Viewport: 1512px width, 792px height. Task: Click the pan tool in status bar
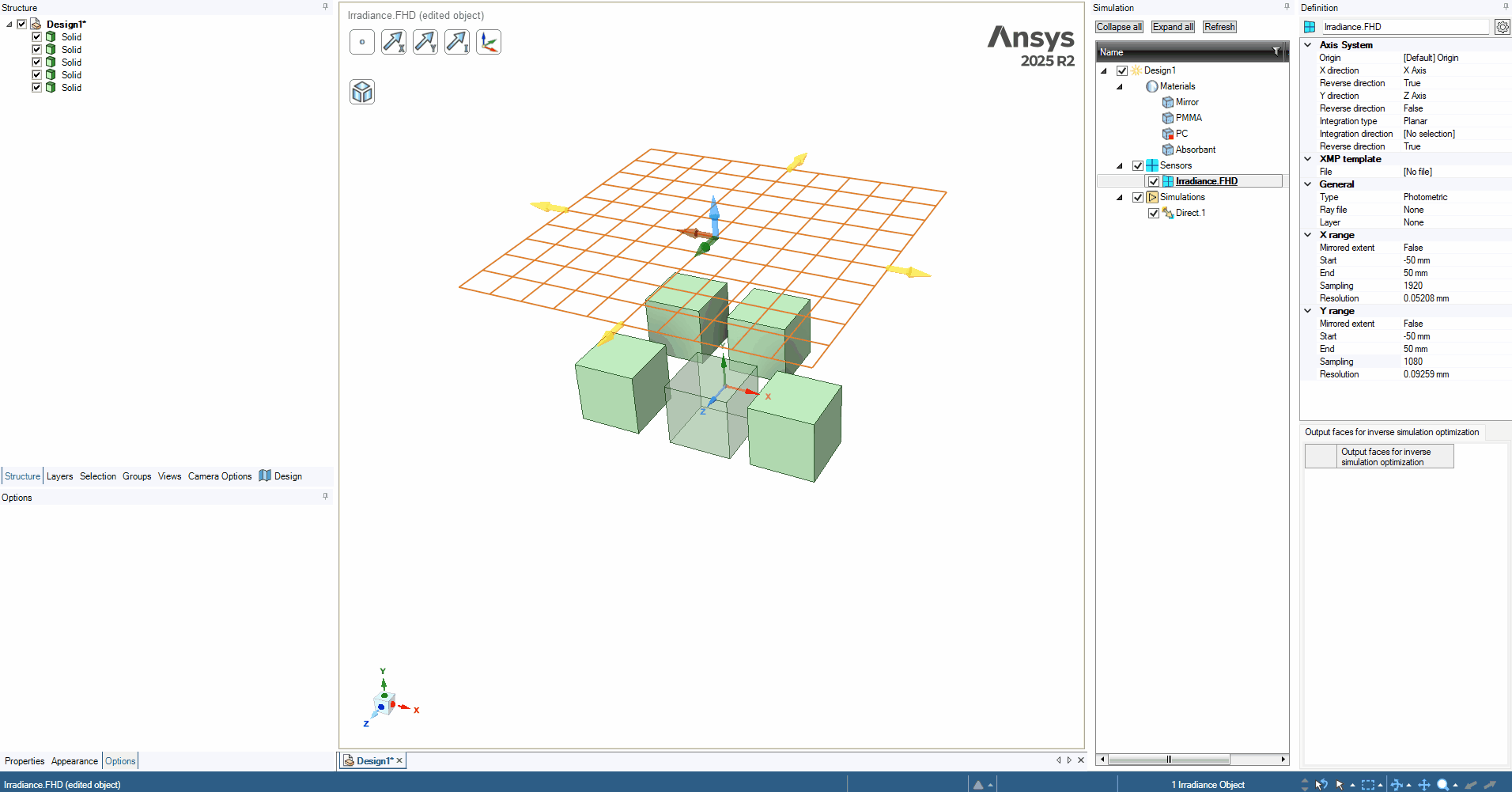pos(1424,785)
